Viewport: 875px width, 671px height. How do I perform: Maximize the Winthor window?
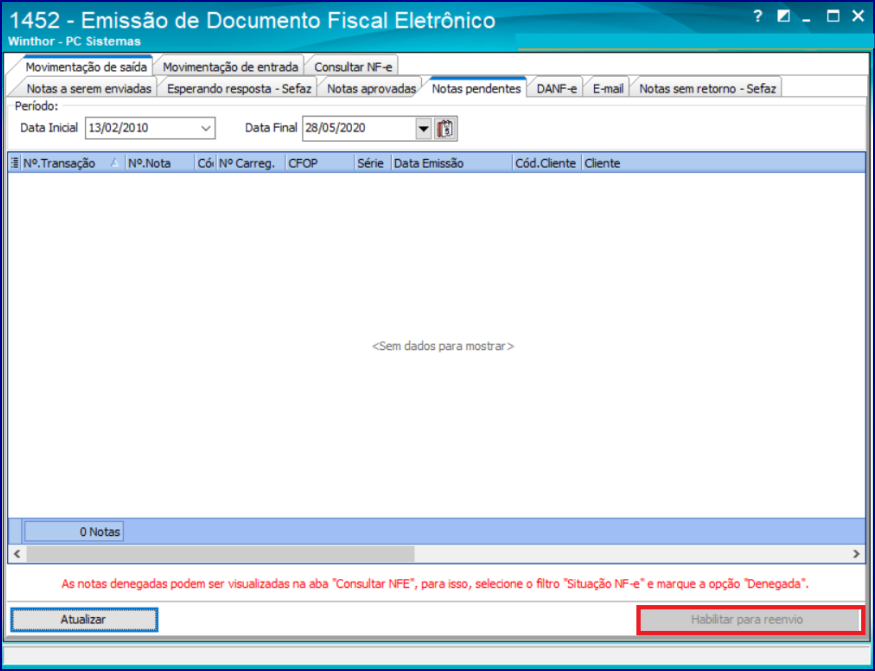pos(833,17)
